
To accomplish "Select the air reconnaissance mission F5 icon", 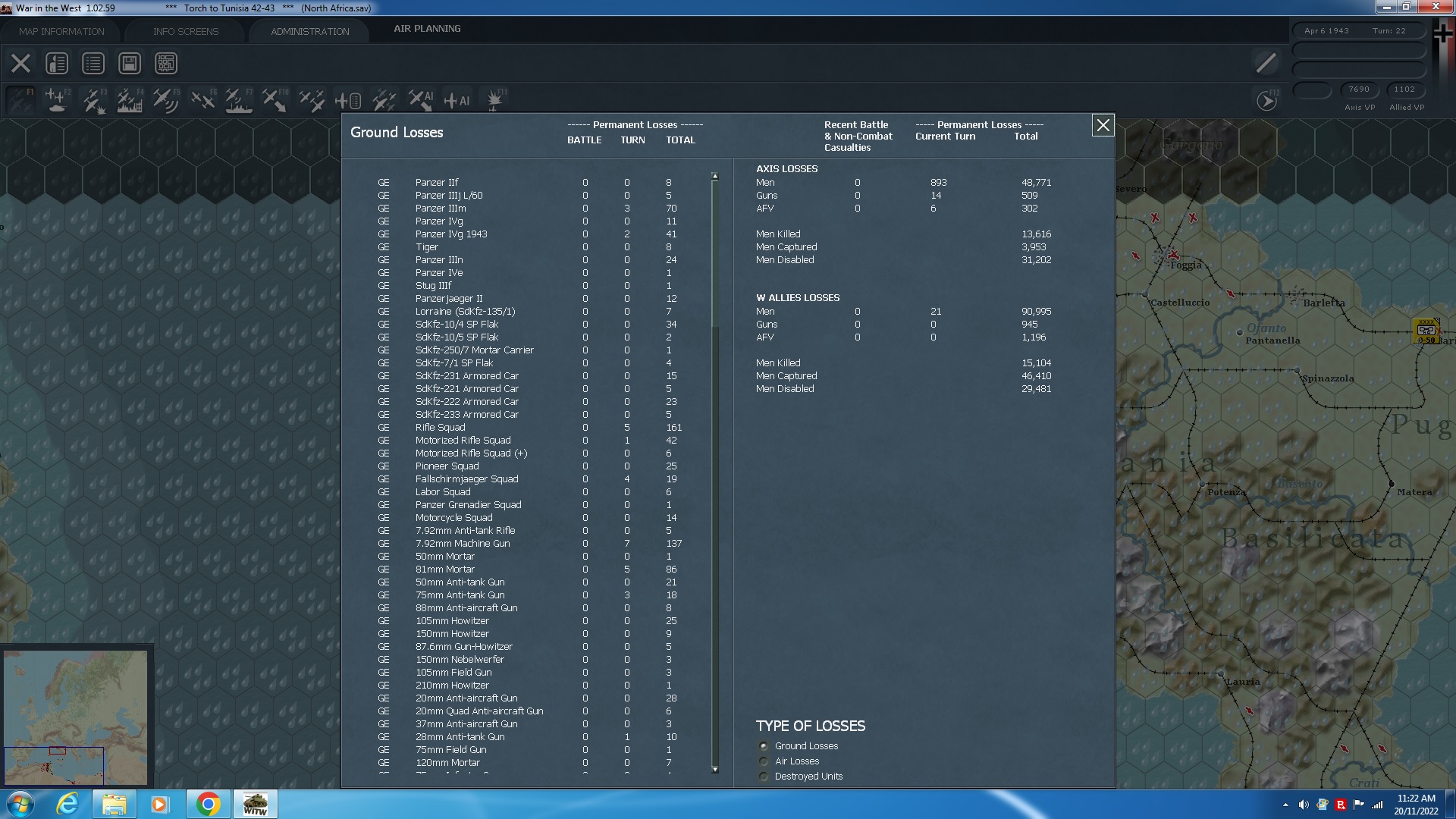I will [x=166, y=99].
